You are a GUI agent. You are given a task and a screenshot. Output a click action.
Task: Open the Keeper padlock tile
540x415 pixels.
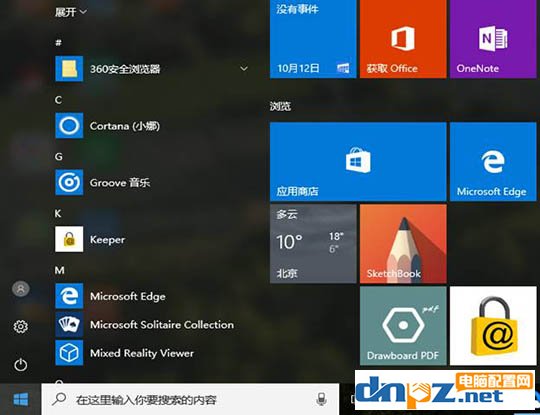click(x=493, y=326)
